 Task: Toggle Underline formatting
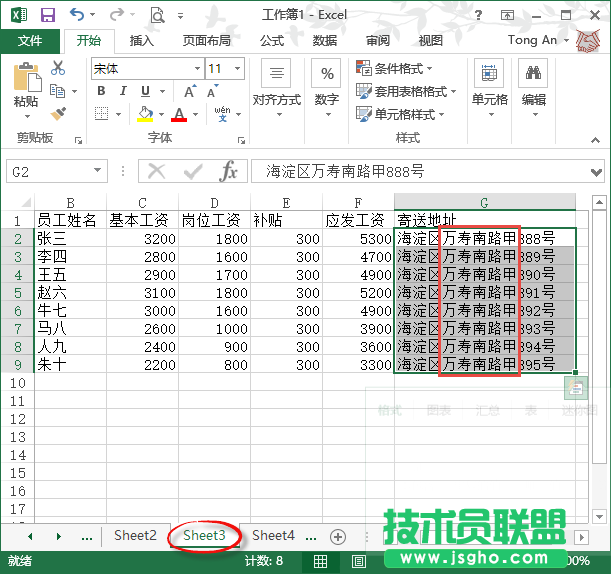pyautogui.click(x=144, y=91)
